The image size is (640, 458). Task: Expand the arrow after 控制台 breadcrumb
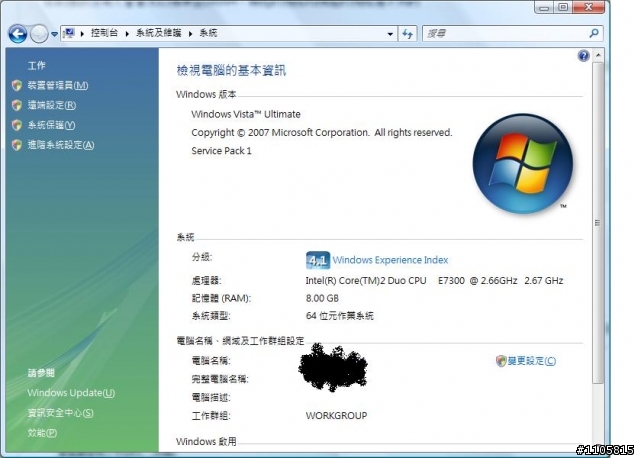[x=127, y=33]
